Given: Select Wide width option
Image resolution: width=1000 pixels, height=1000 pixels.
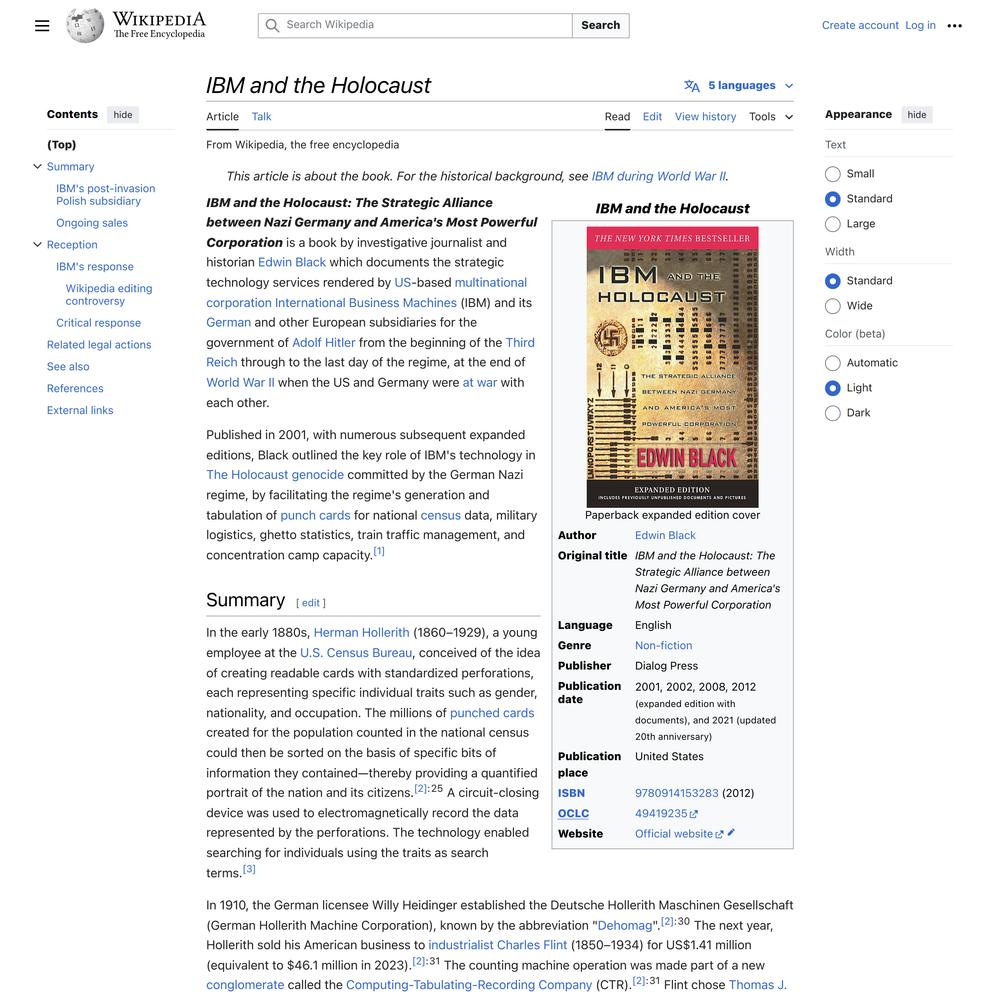Looking at the screenshot, I should 832,306.
